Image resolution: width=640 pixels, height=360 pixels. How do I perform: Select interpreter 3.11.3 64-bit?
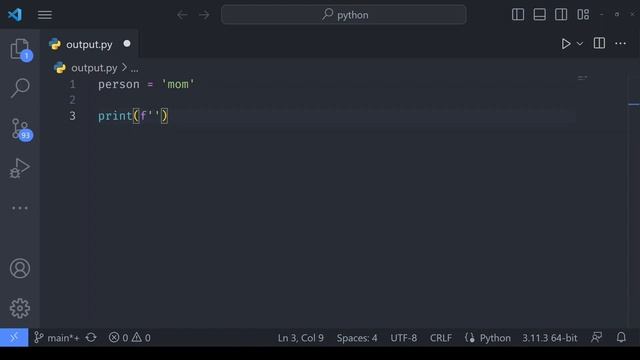pyautogui.click(x=549, y=338)
